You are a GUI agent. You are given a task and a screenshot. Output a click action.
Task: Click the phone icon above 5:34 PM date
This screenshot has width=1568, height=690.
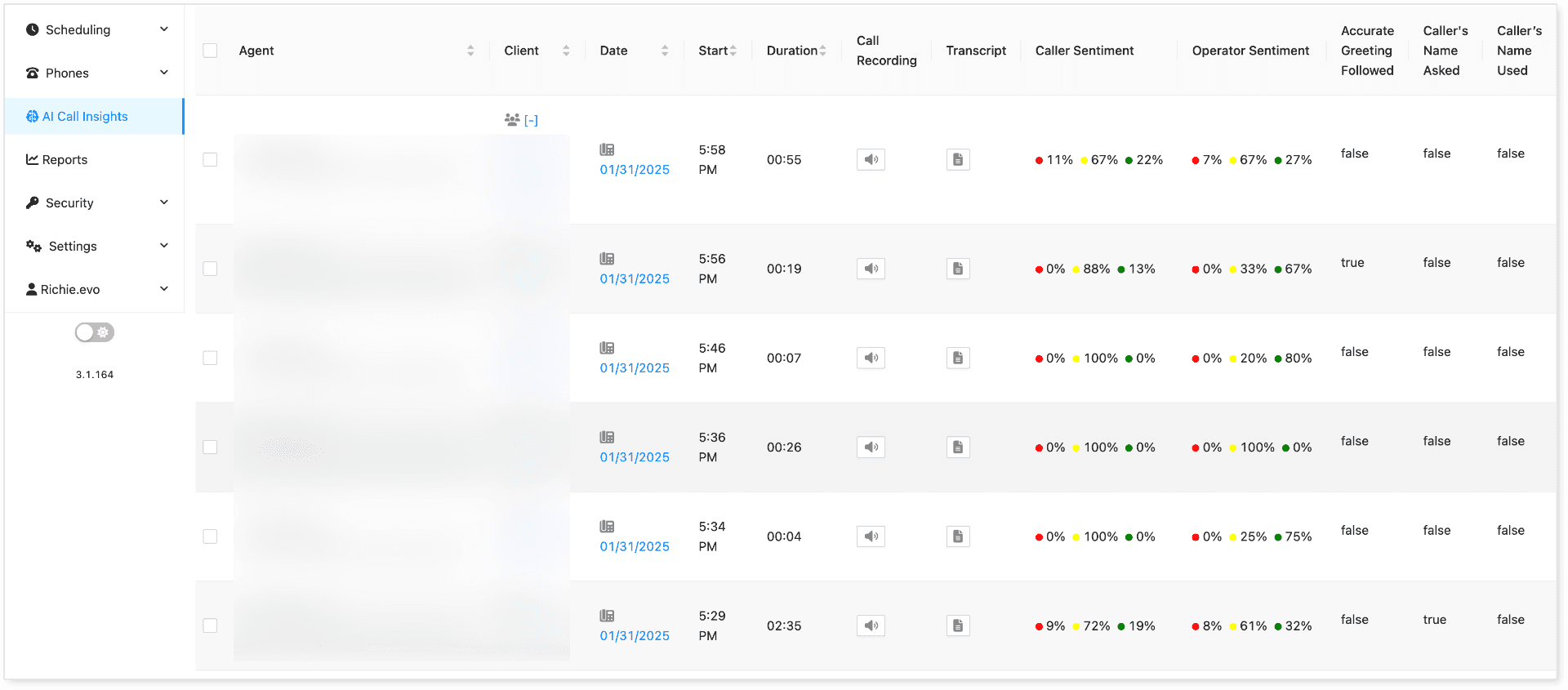click(607, 527)
